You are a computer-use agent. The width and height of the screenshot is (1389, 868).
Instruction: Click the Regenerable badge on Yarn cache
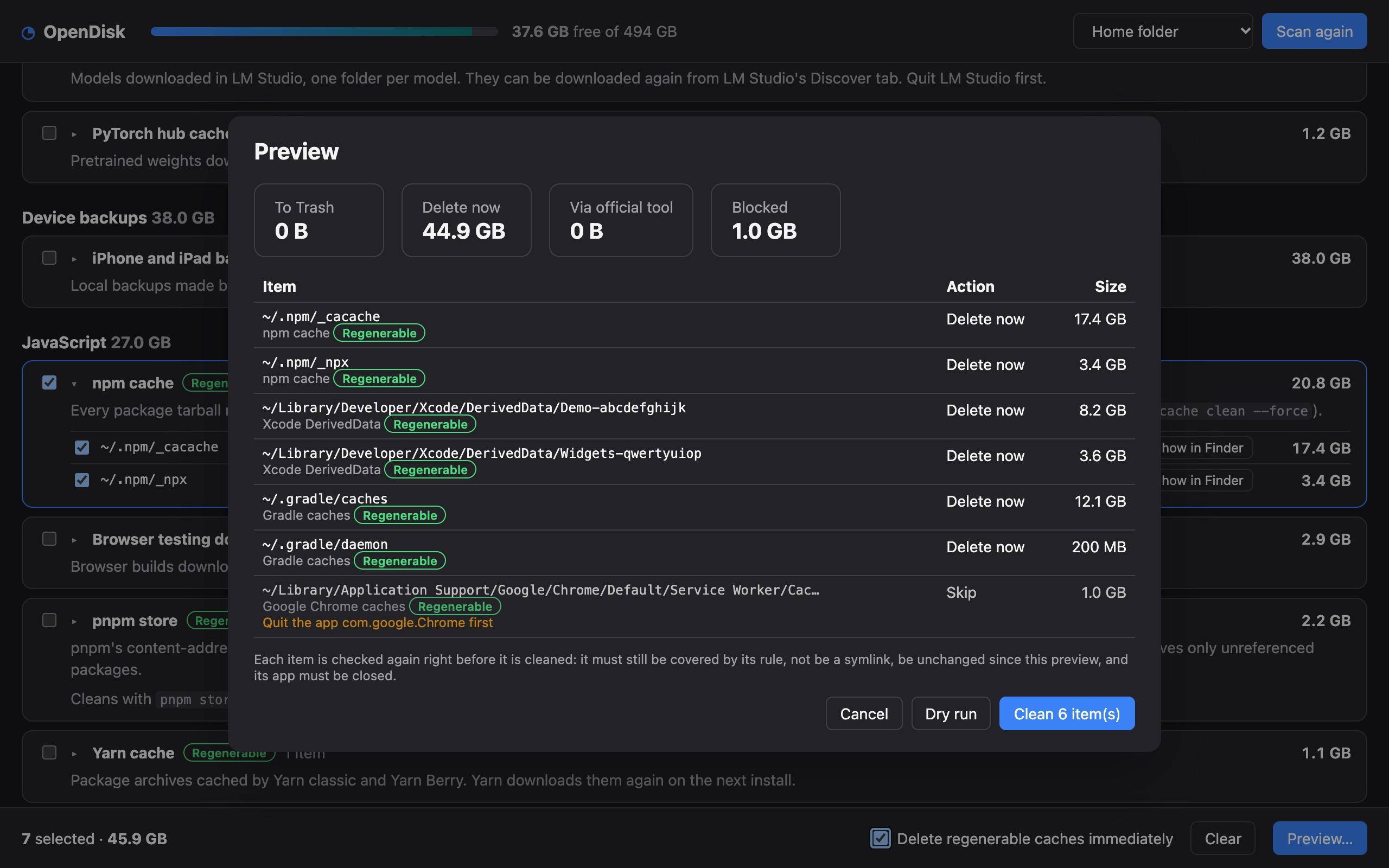click(229, 752)
